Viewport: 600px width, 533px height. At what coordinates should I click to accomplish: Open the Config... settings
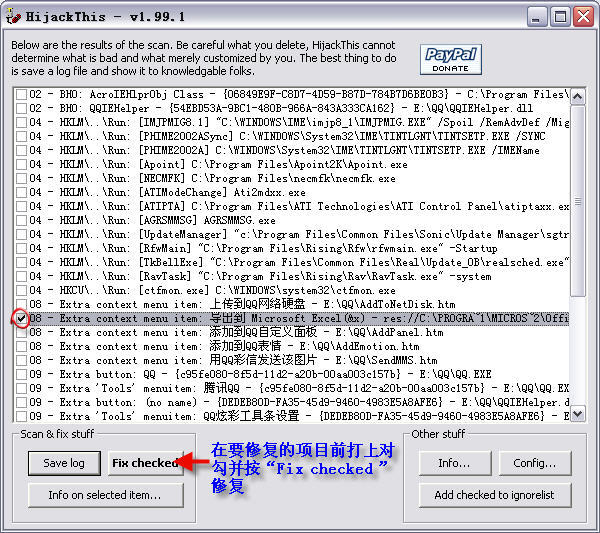point(535,463)
